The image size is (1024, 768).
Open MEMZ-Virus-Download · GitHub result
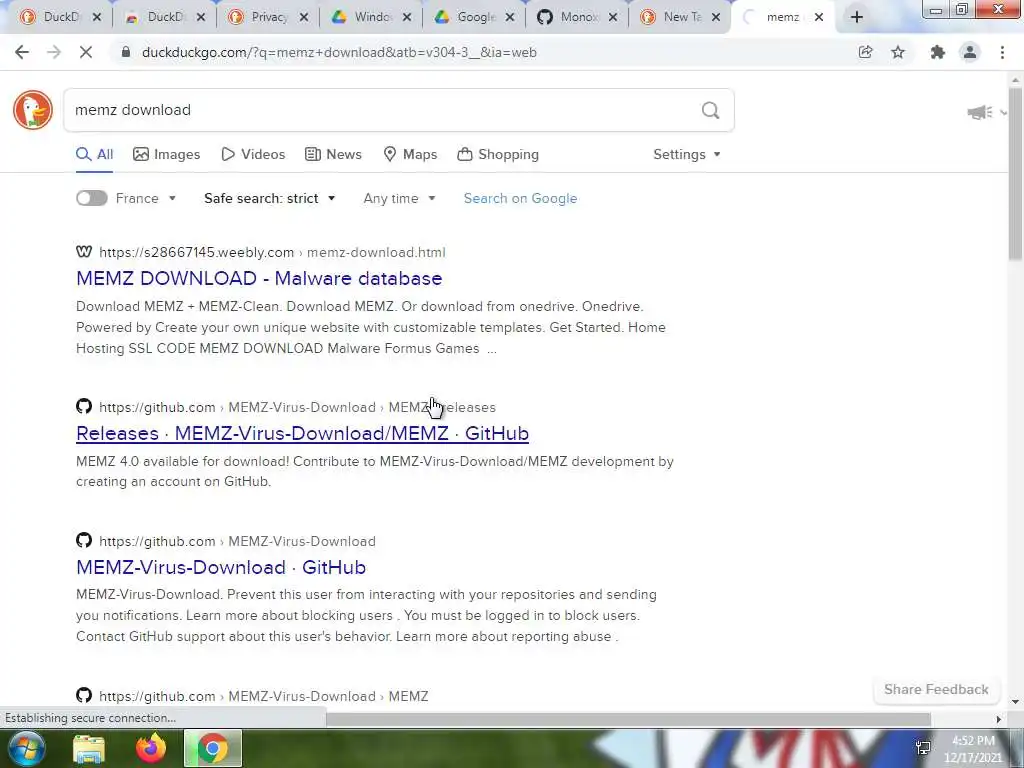221,567
